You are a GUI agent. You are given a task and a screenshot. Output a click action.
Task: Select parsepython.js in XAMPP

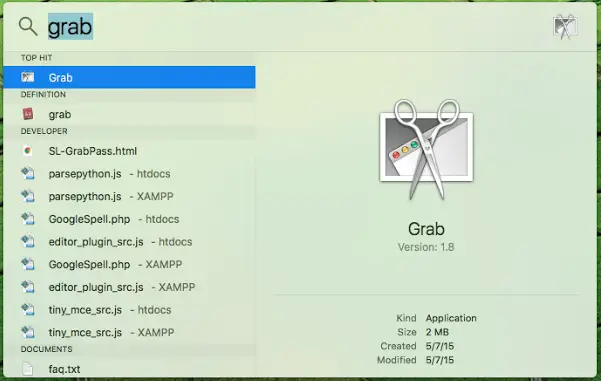(130, 196)
